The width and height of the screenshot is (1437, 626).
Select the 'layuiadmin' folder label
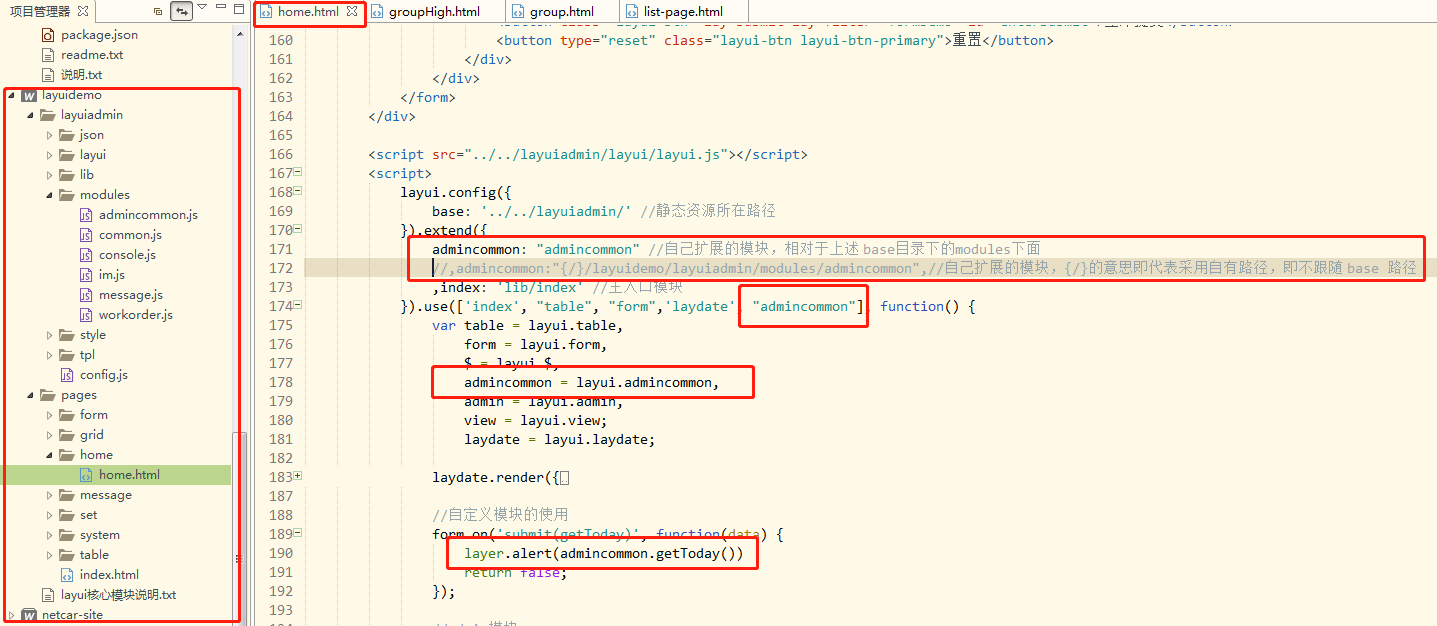[x=92, y=115]
